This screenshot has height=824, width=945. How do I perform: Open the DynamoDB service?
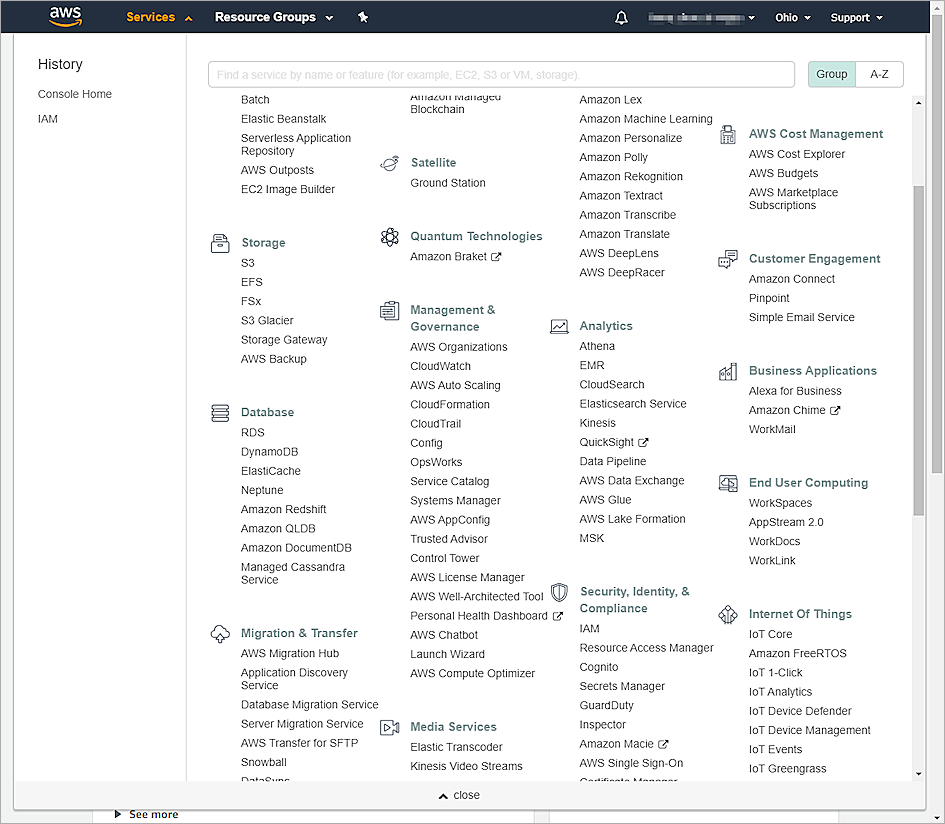coord(269,451)
